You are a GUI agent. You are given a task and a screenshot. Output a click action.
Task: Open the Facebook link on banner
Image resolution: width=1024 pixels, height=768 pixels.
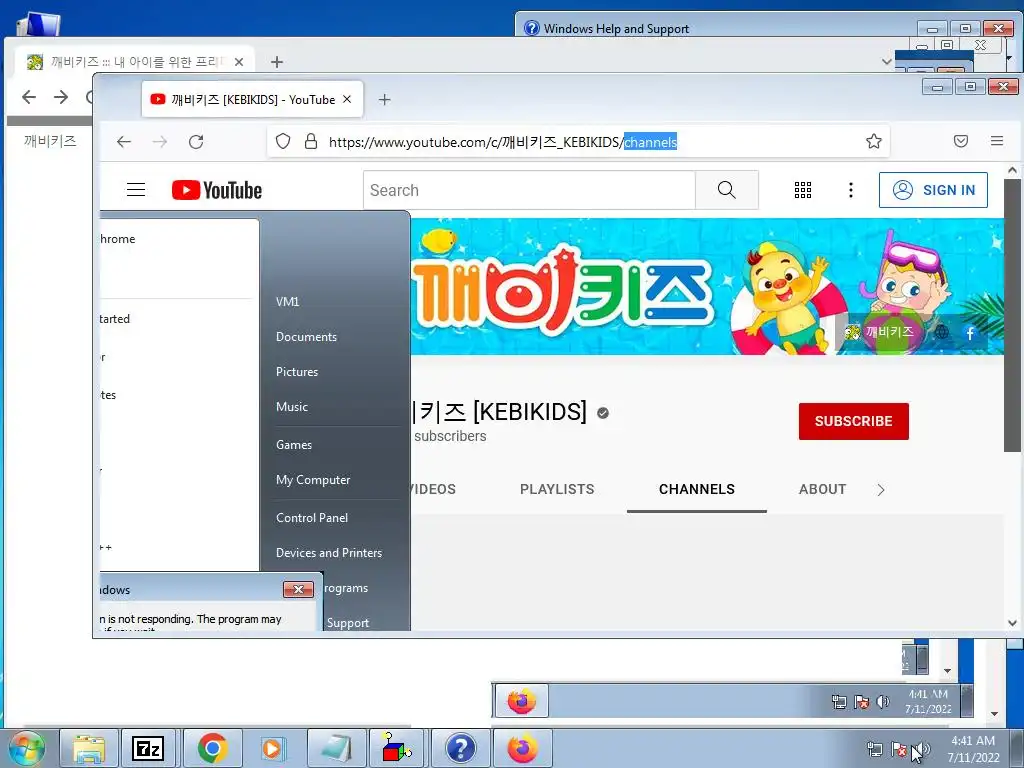click(970, 333)
